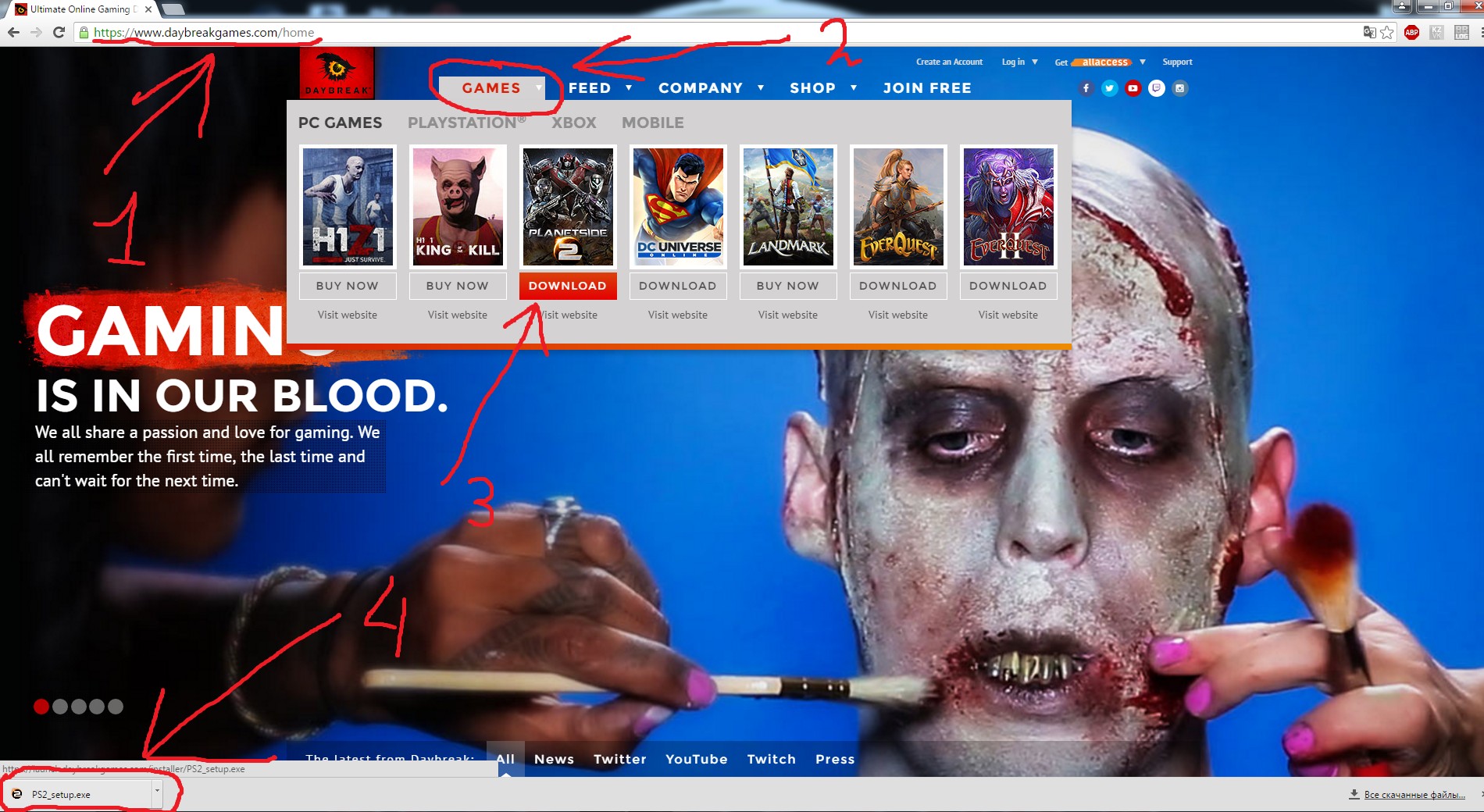The height and width of the screenshot is (812, 1484).
Task: Click JOIN FREE in the navigation
Action: point(927,88)
